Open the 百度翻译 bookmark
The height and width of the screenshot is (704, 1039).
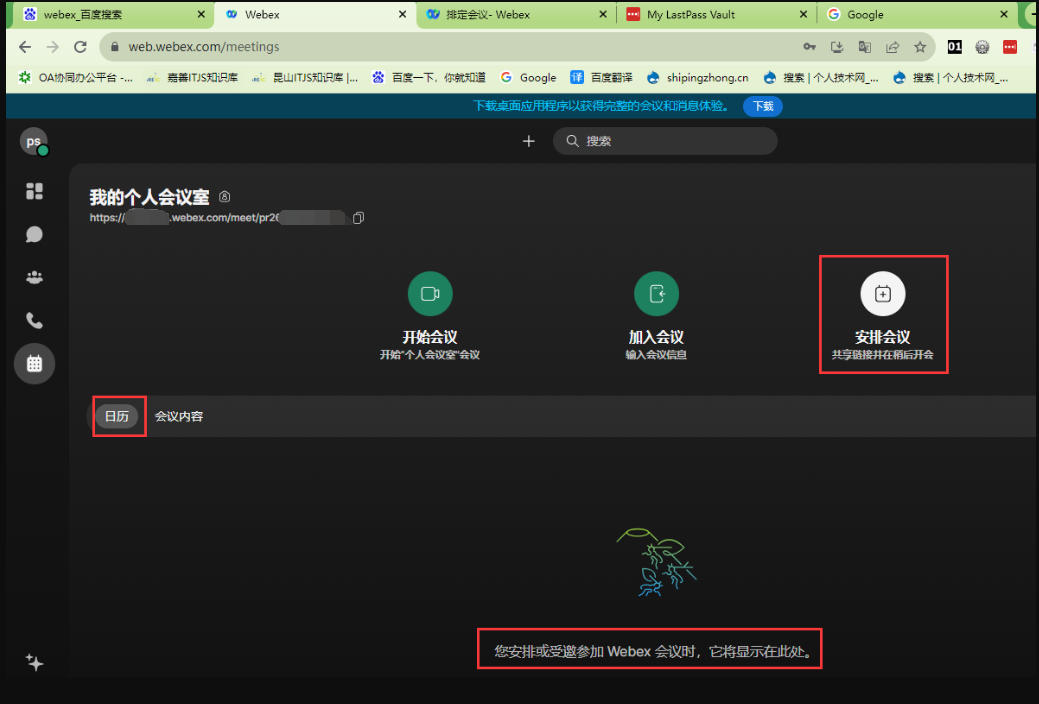point(601,78)
